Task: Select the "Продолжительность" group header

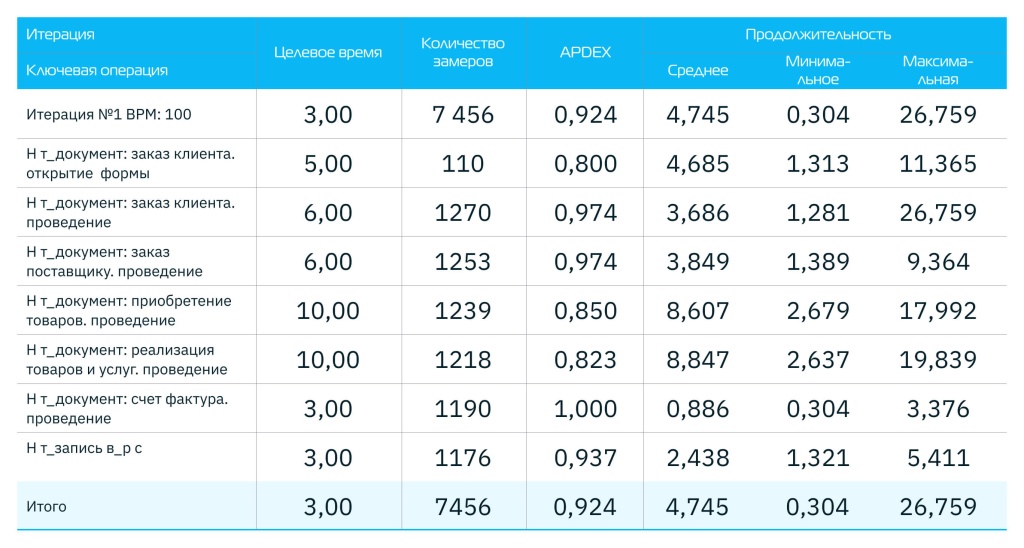Action: click(817, 34)
